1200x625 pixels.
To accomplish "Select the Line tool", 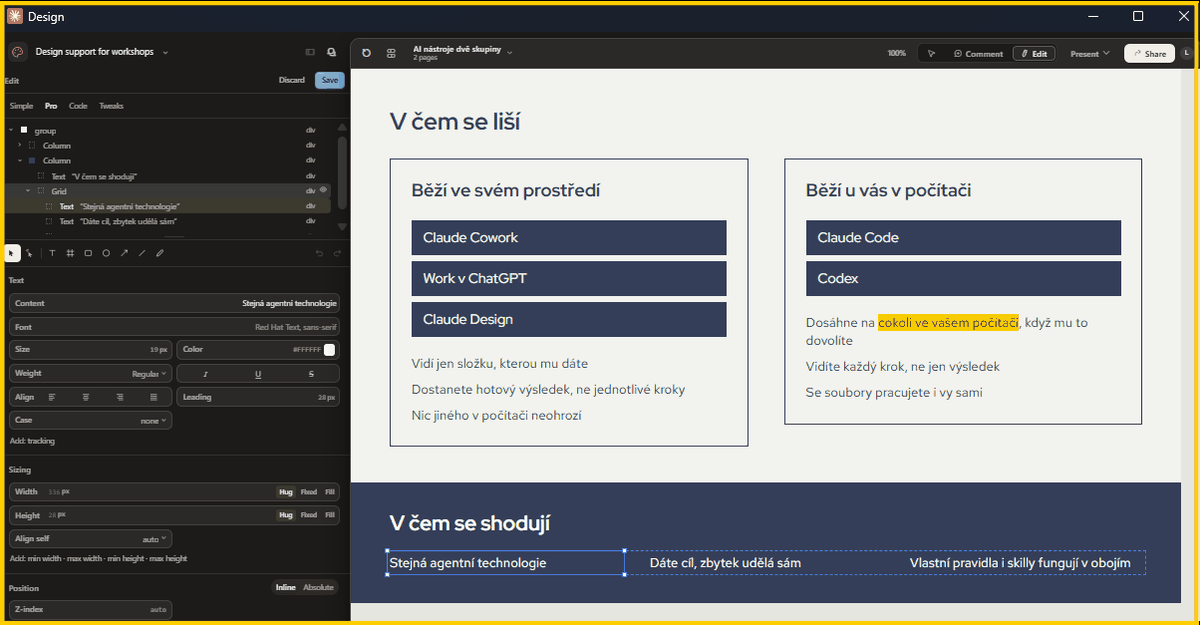I will coord(142,253).
